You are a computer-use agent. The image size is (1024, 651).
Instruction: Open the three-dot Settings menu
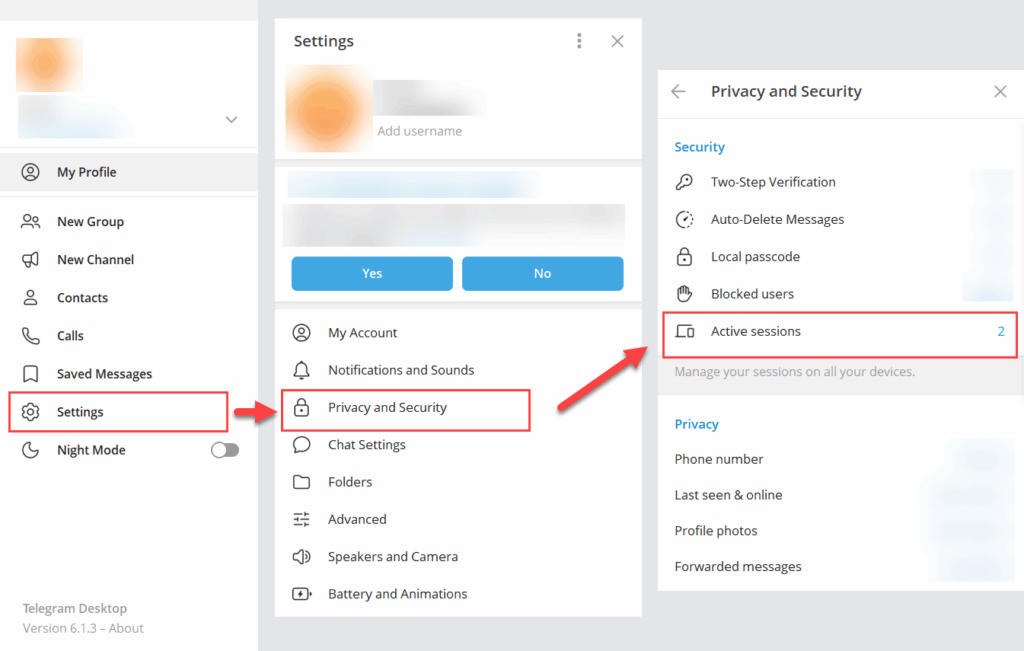(579, 41)
